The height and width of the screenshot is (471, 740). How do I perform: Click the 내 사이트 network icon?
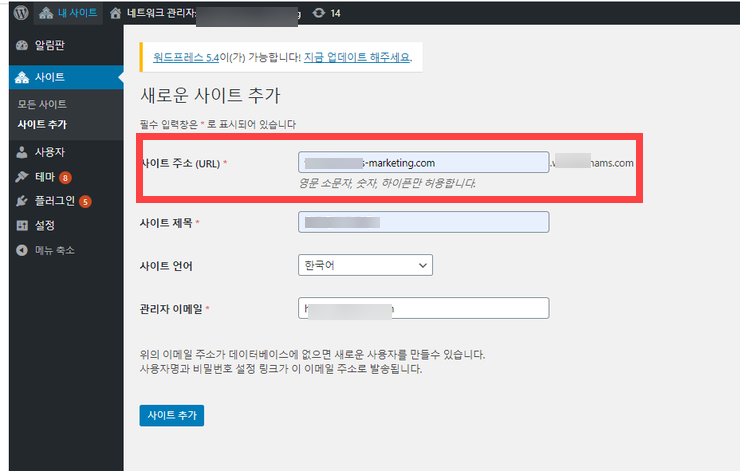coord(46,13)
